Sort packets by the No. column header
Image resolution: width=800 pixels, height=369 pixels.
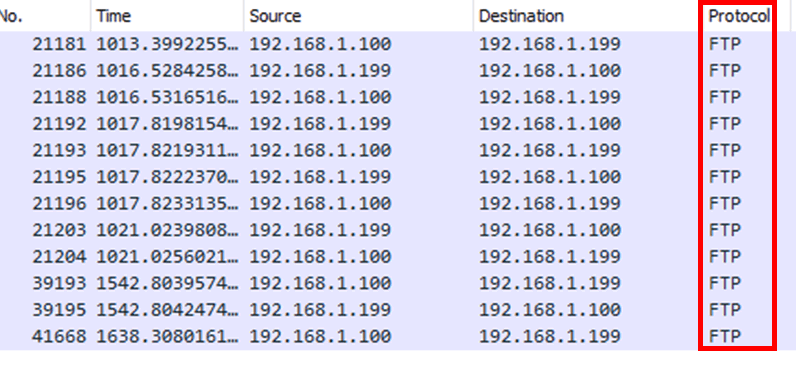[x=45, y=16]
